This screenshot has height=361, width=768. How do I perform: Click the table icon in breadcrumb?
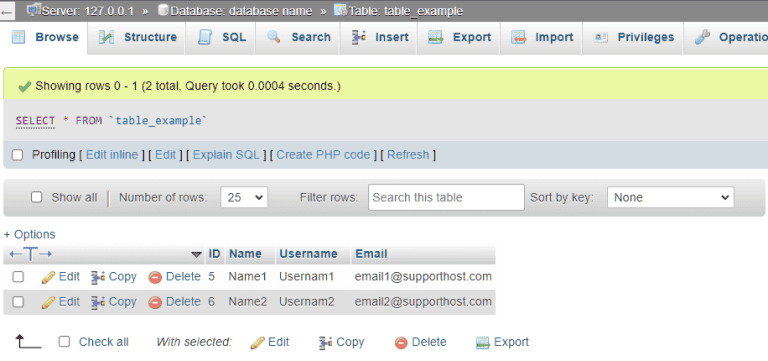(x=340, y=9)
